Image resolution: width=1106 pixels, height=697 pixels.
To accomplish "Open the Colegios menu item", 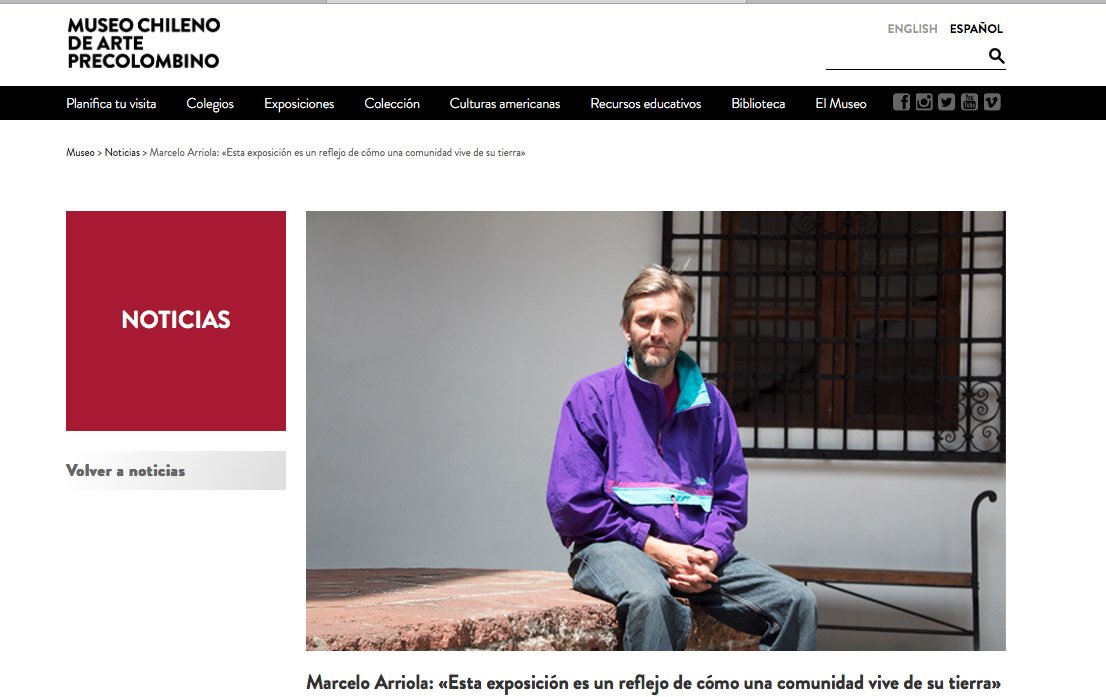I will [x=209, y=104].
